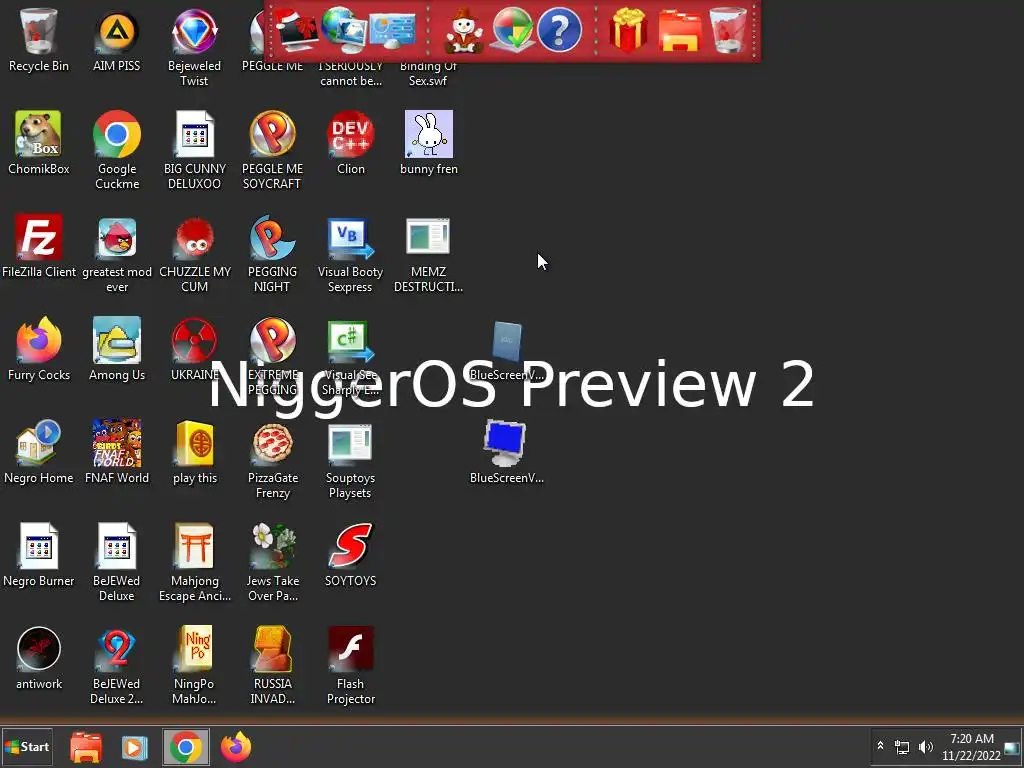The height and width of the screenshot is (768, 1024).
Task: Open the PEGGLE ME SOYCRAFT shortcut
Action: (272, 151)
